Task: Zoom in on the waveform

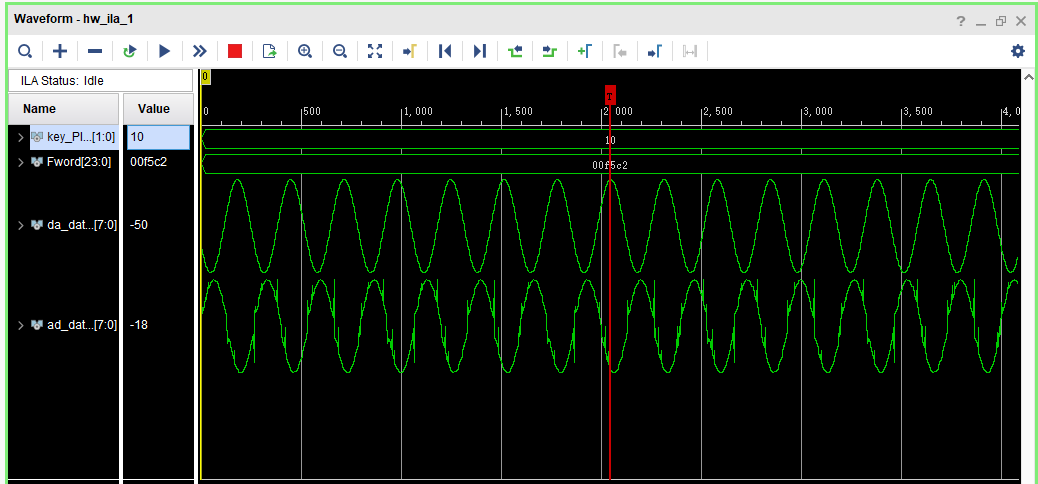Action: (305, 51)
